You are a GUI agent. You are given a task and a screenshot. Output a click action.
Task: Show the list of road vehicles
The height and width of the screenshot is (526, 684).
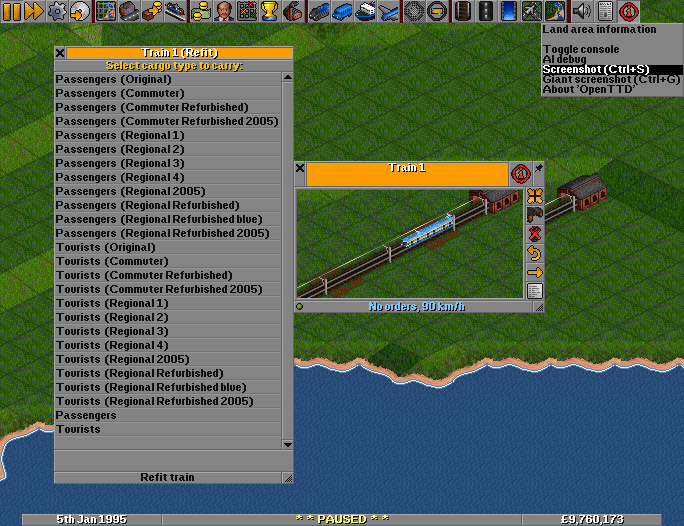coord(342,11)
